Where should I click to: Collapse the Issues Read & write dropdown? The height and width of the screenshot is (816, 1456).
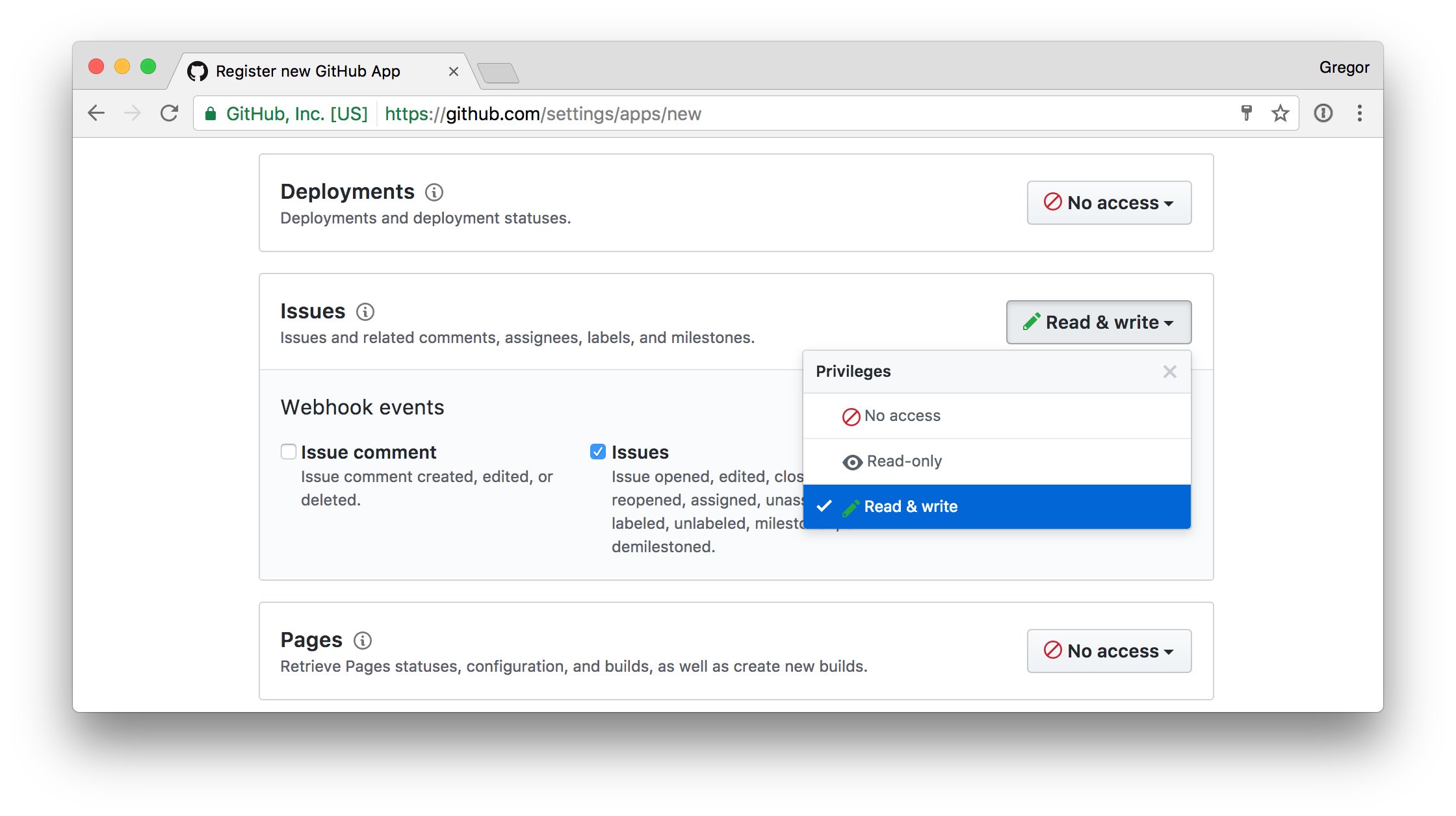pos(1098,322)
